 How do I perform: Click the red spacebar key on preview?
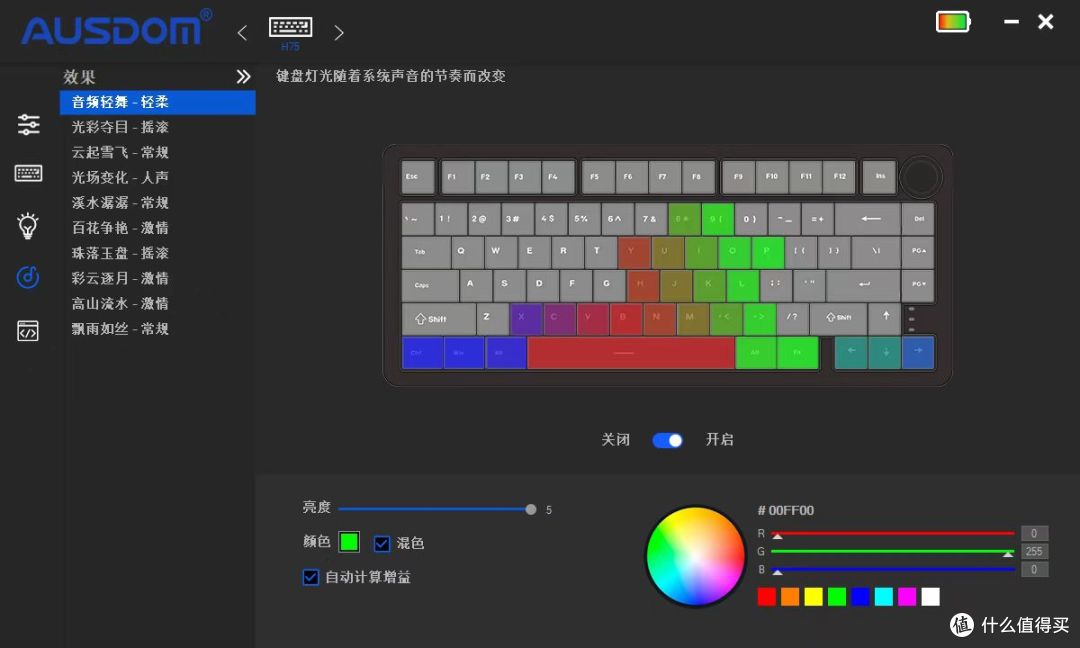tap(631, 353)
